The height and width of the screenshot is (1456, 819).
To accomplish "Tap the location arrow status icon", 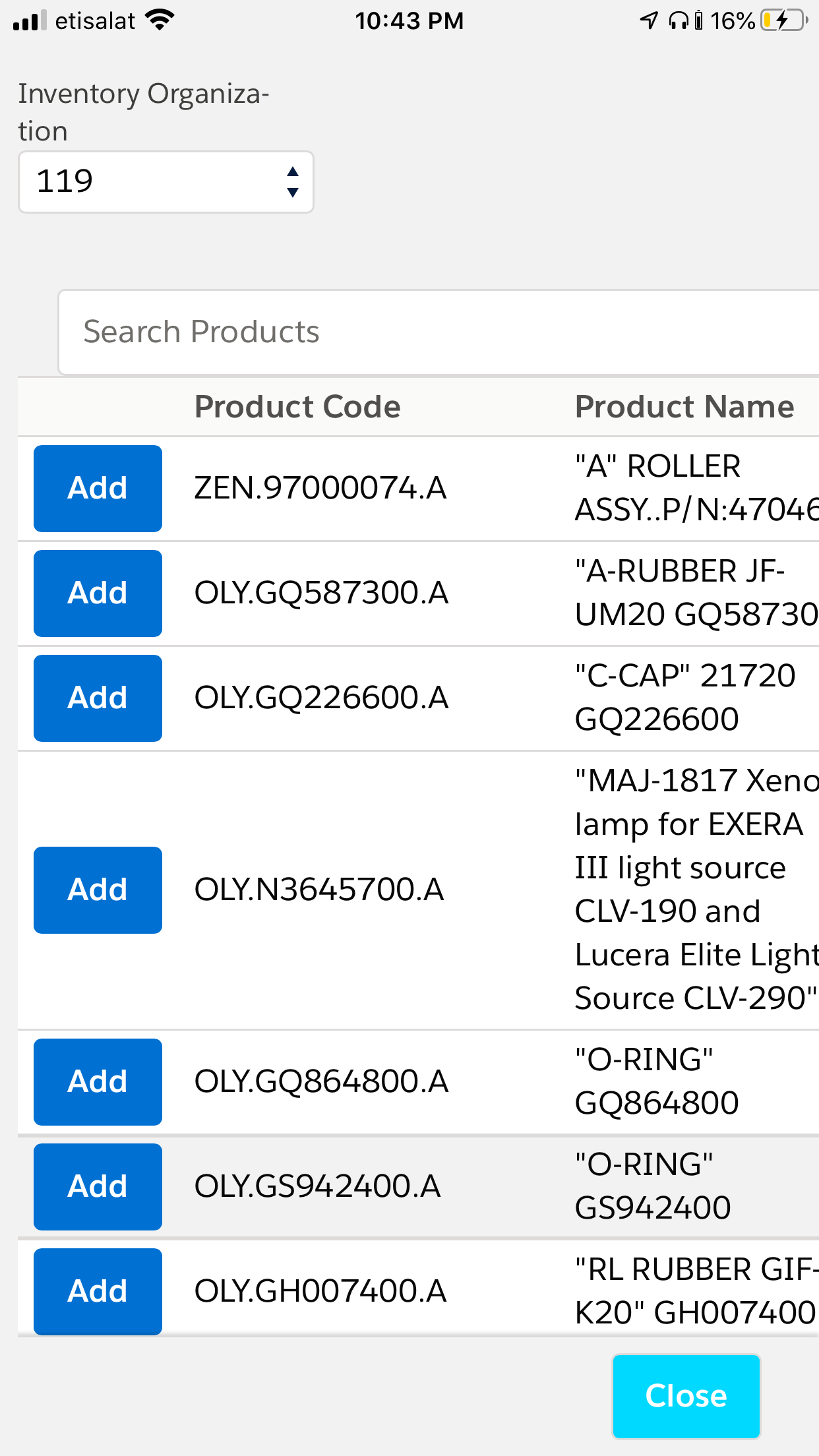I will pos(649,20).
